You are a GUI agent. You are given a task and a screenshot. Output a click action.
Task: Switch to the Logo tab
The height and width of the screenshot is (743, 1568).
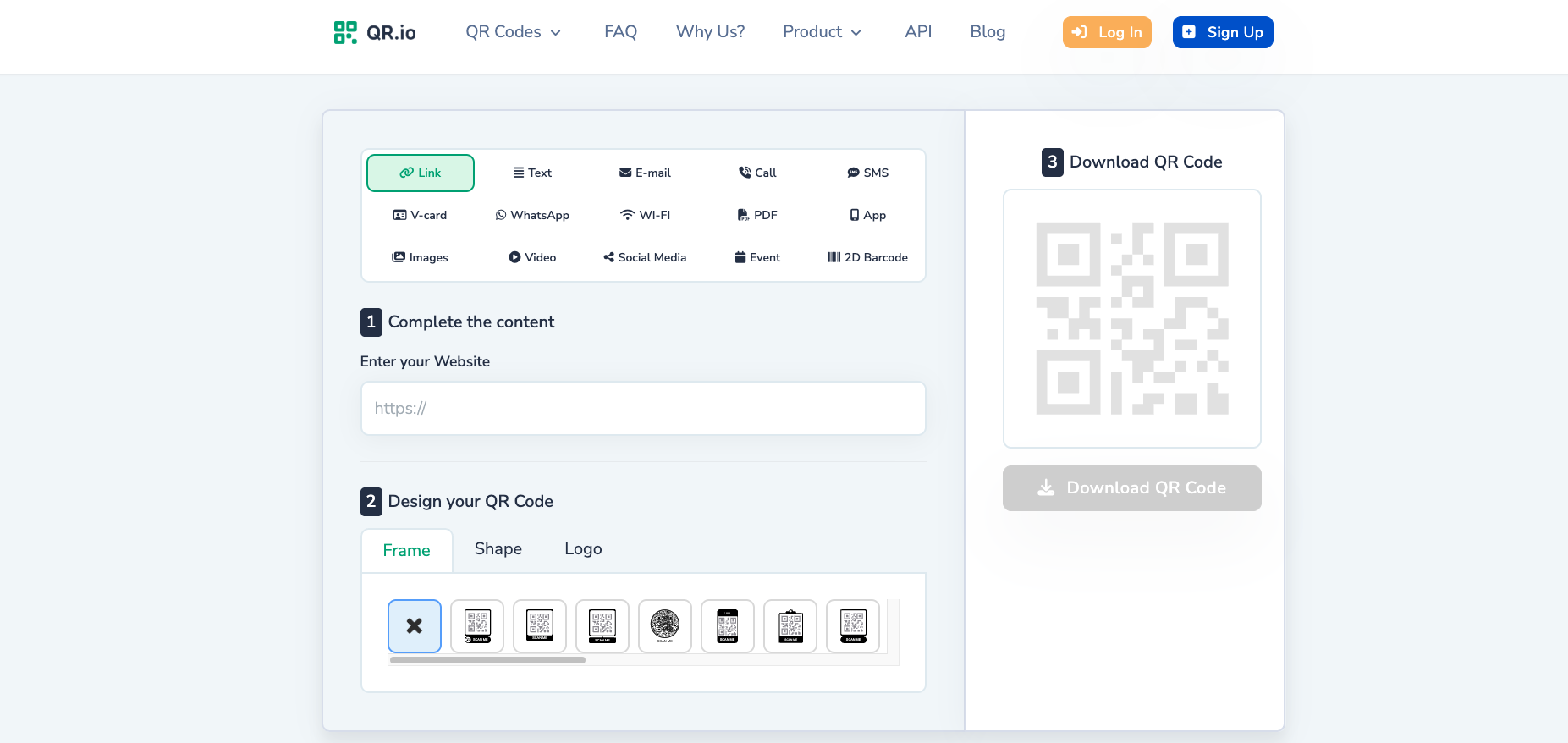click(583, 549)
